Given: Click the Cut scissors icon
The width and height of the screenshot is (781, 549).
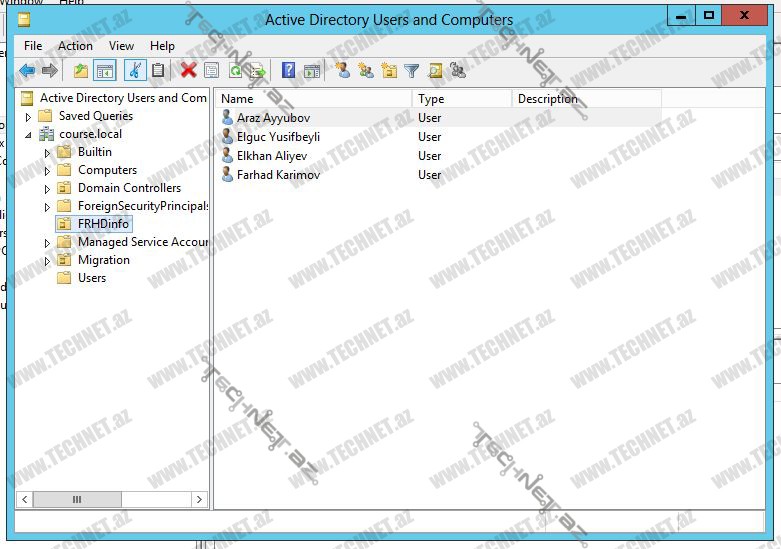Looking at the screenshot, I should [134, 70].
